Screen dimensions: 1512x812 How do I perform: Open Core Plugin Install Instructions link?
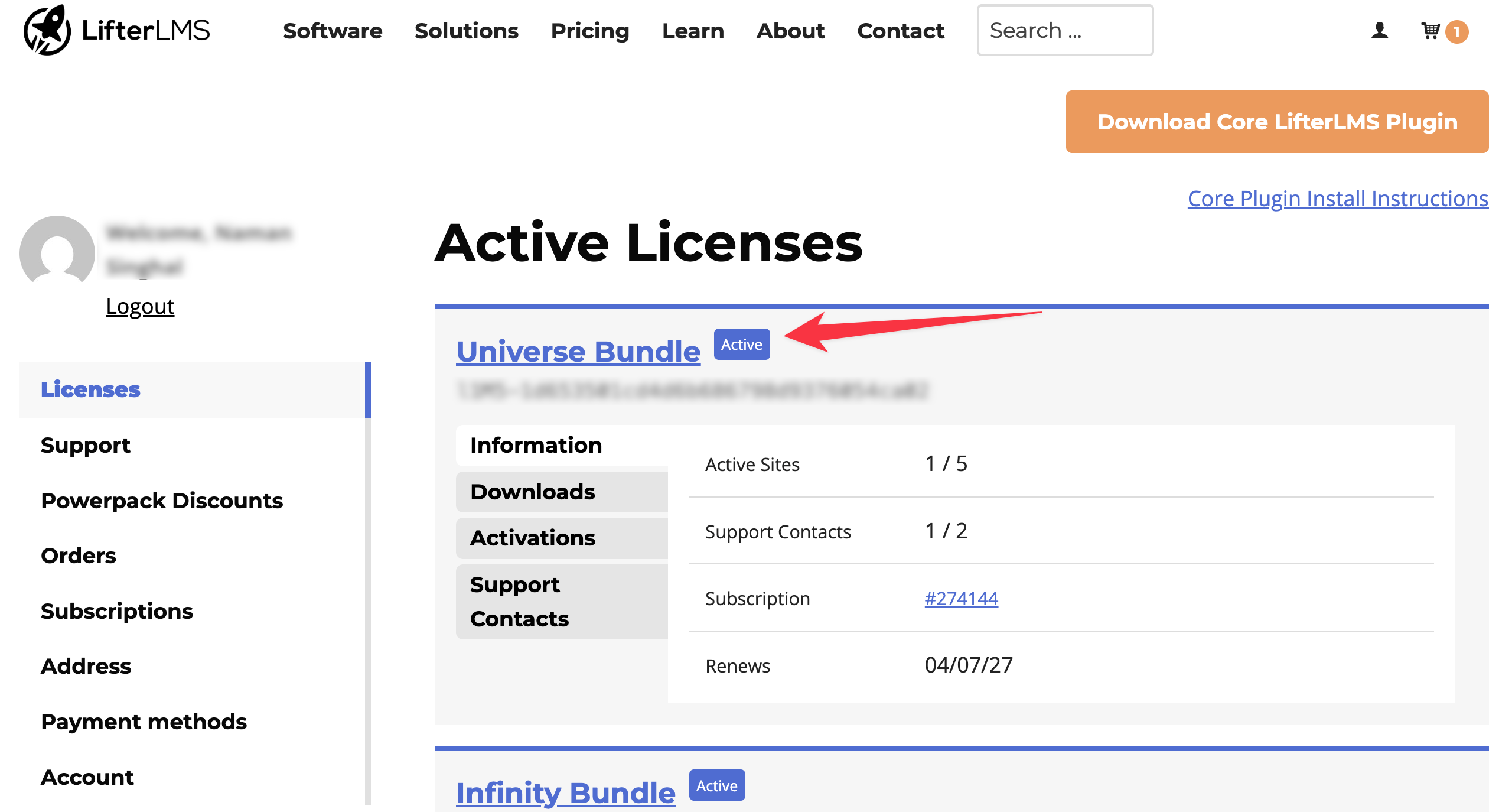1338,199
